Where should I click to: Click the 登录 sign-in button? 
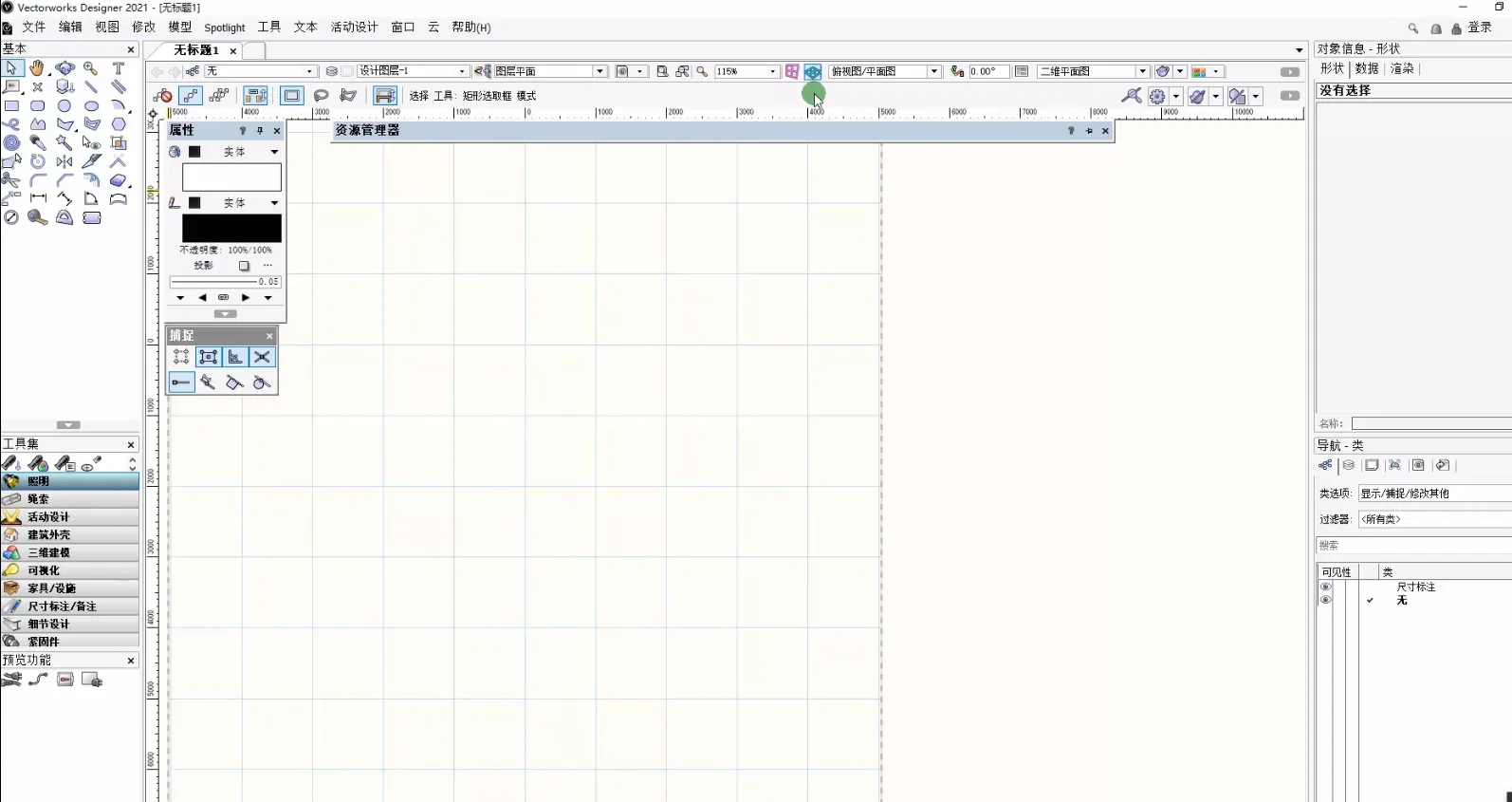[1480, 28]
